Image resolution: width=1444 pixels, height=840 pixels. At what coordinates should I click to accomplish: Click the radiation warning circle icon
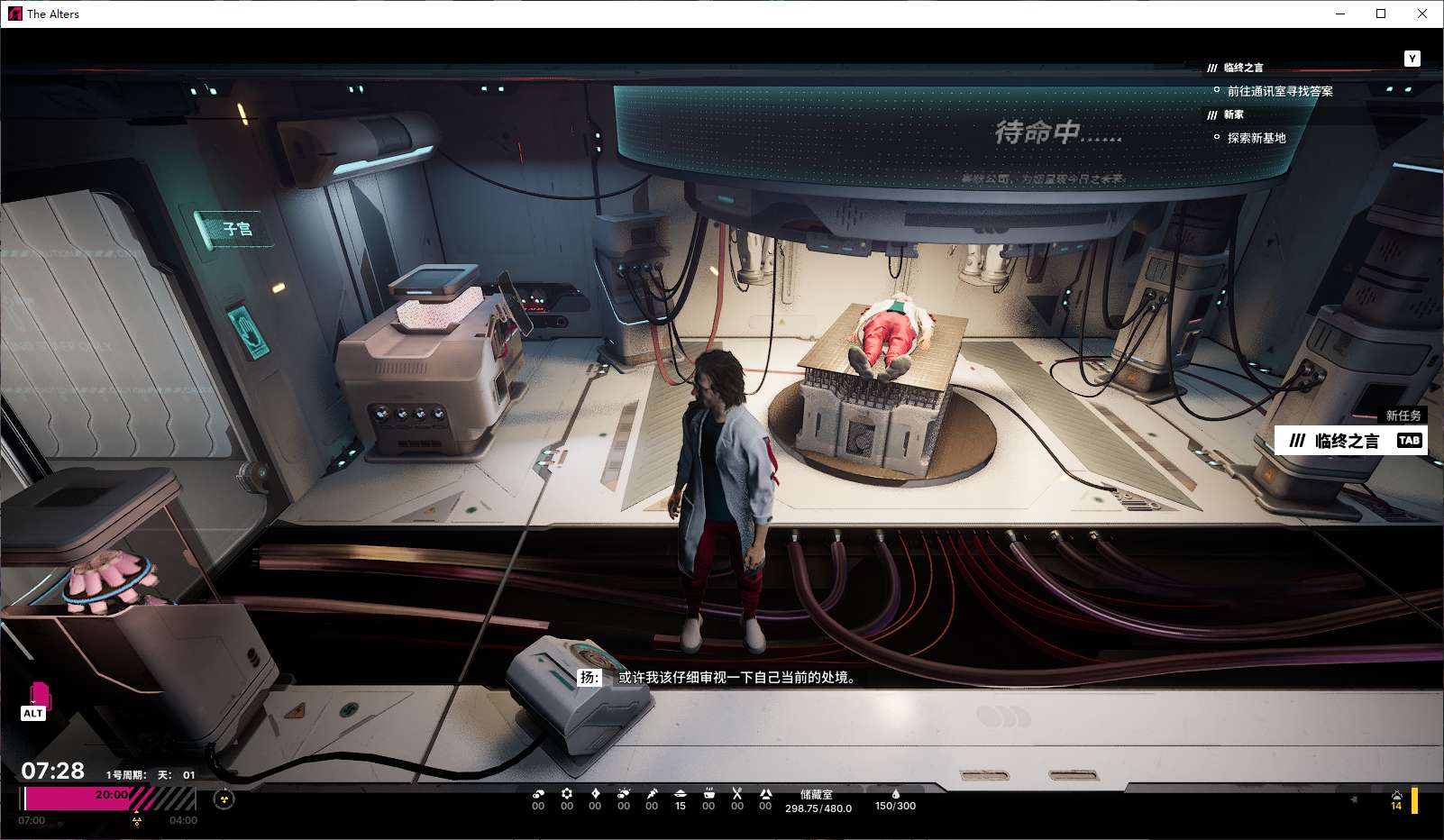click(224, 799)
